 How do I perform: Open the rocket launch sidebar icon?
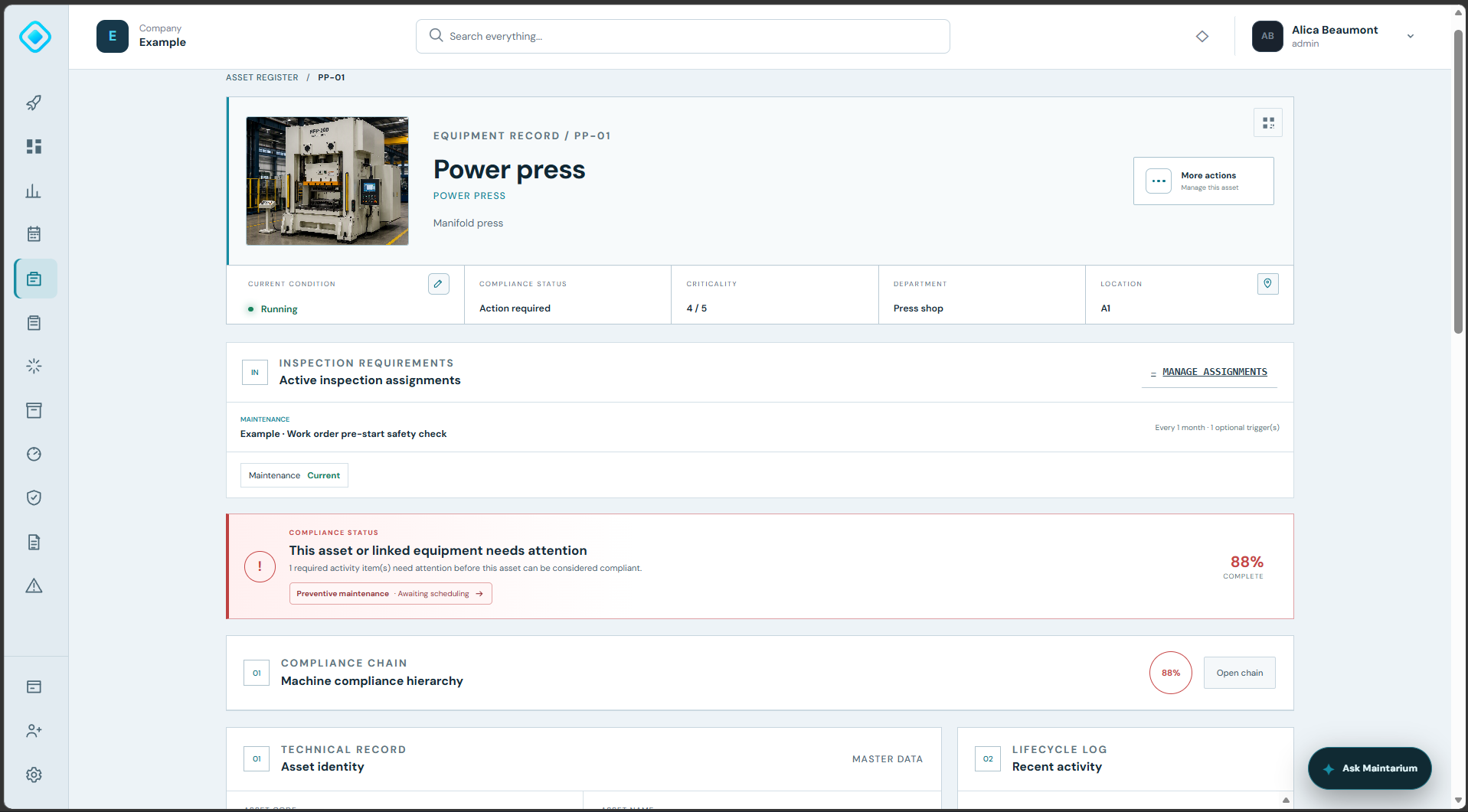34,103
